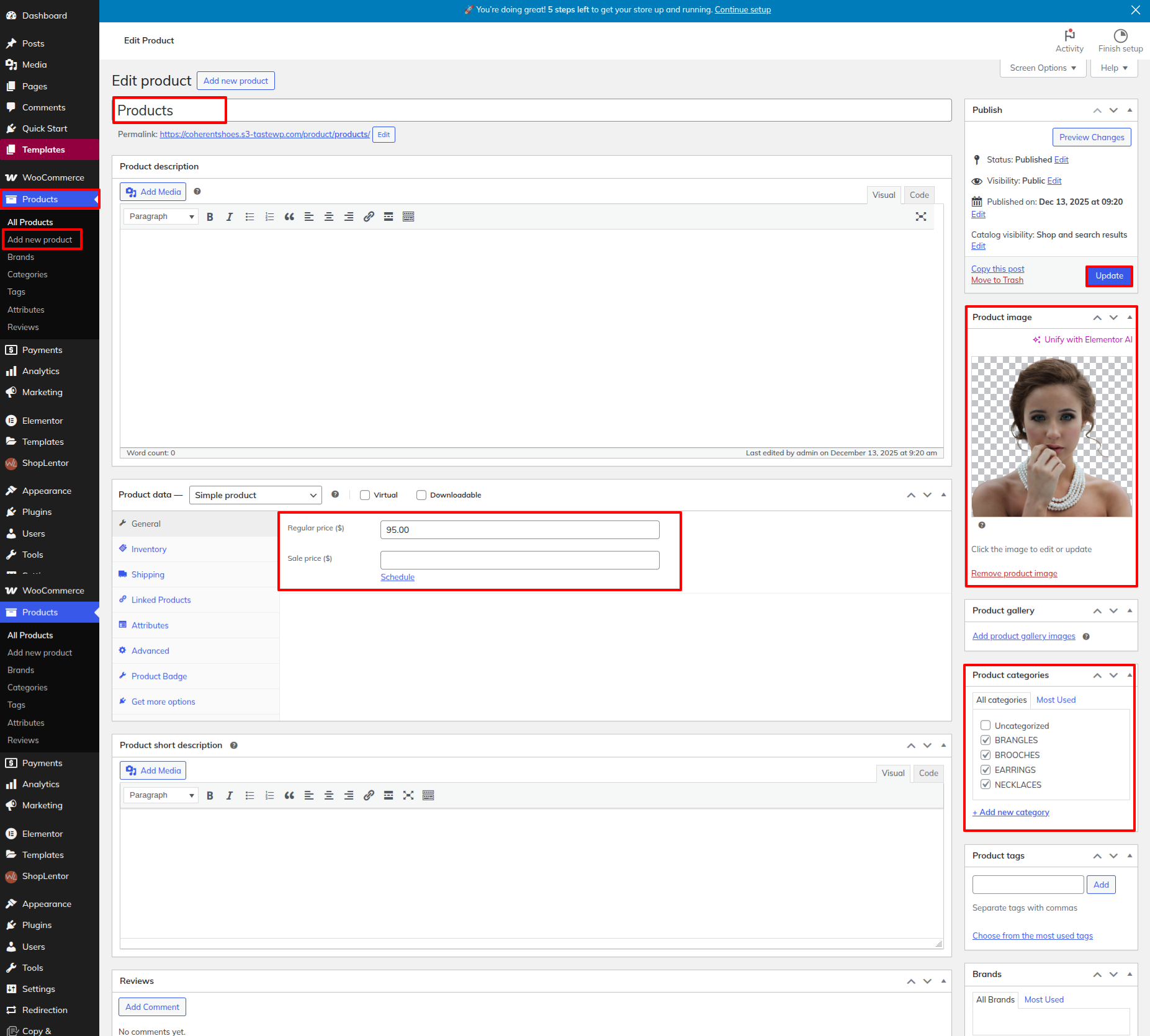Tick the Virtual product checkbox
Viewport: 1150px width, 1036px height.
tap(365, 495)
